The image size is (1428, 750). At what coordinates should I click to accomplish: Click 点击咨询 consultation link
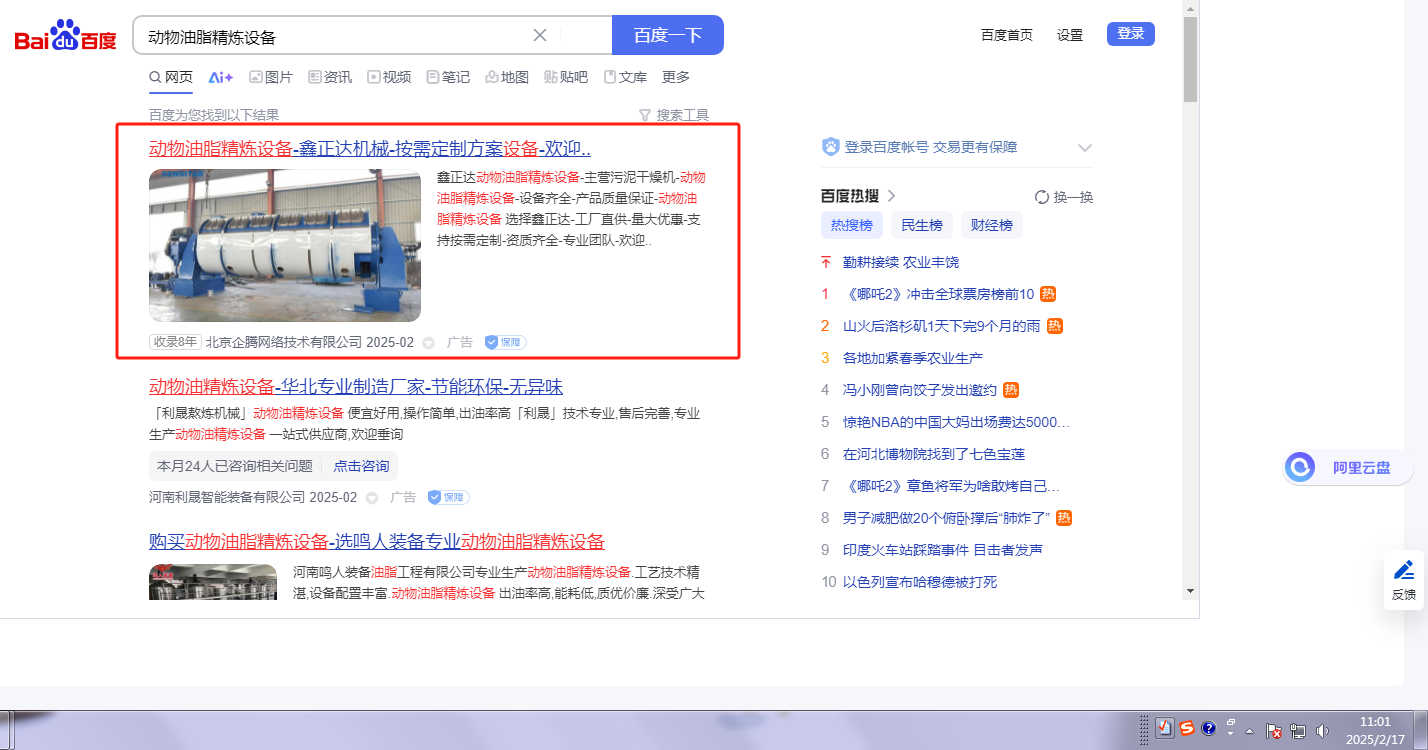click(361, 466)
